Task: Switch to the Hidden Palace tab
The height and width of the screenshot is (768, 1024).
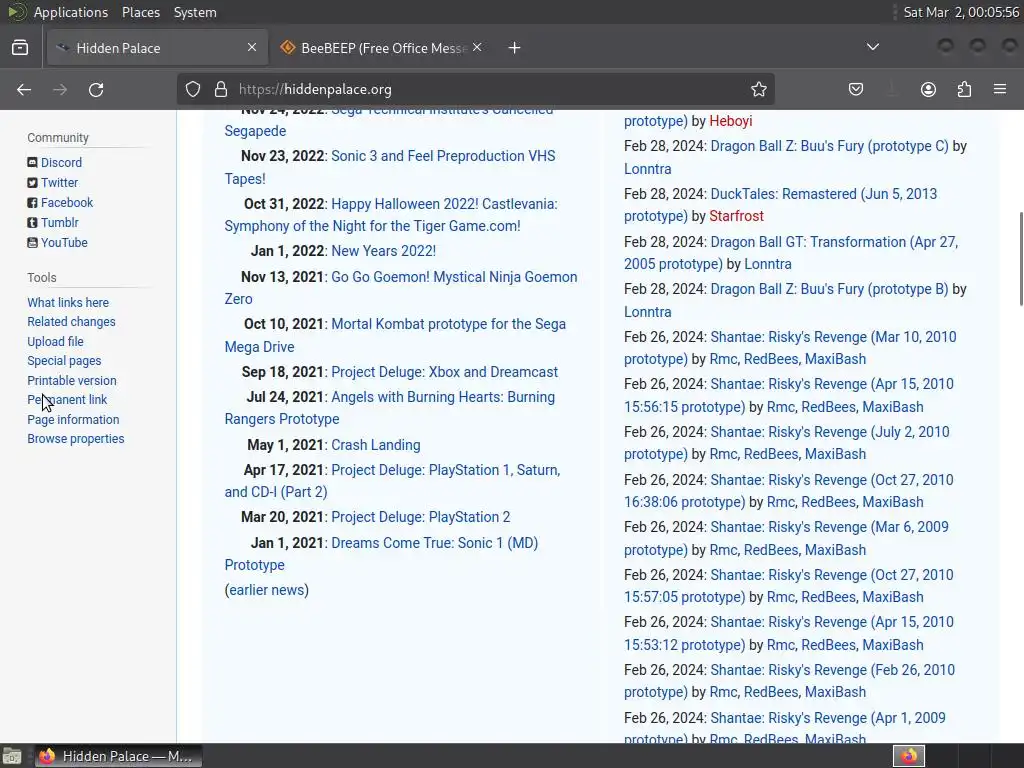Action: (157, 48)
